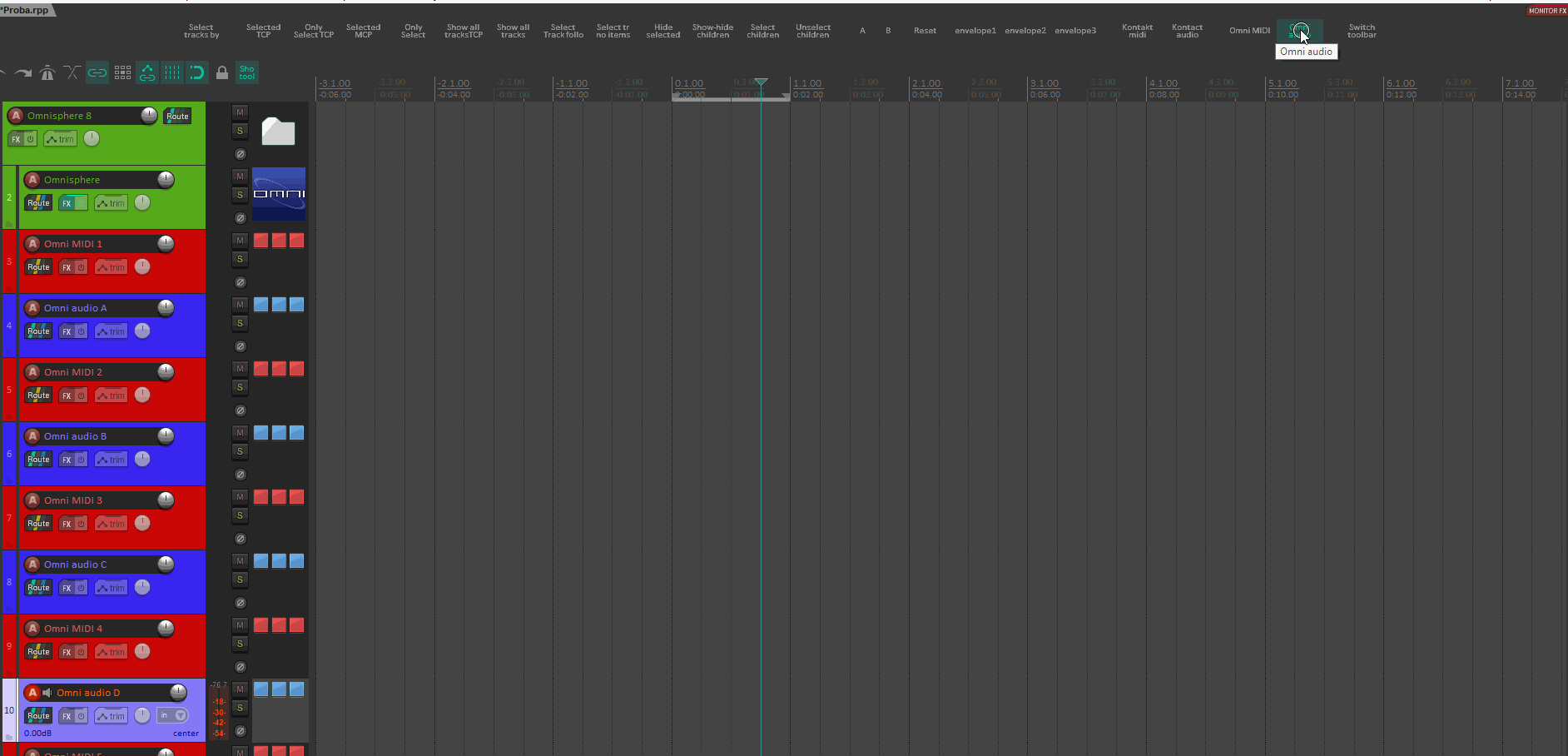The image size is (1568, 756).
Task: Adjust pan knob on Omni MIDI 3 track
Action: pyautogui.click(x=142, y=523)
